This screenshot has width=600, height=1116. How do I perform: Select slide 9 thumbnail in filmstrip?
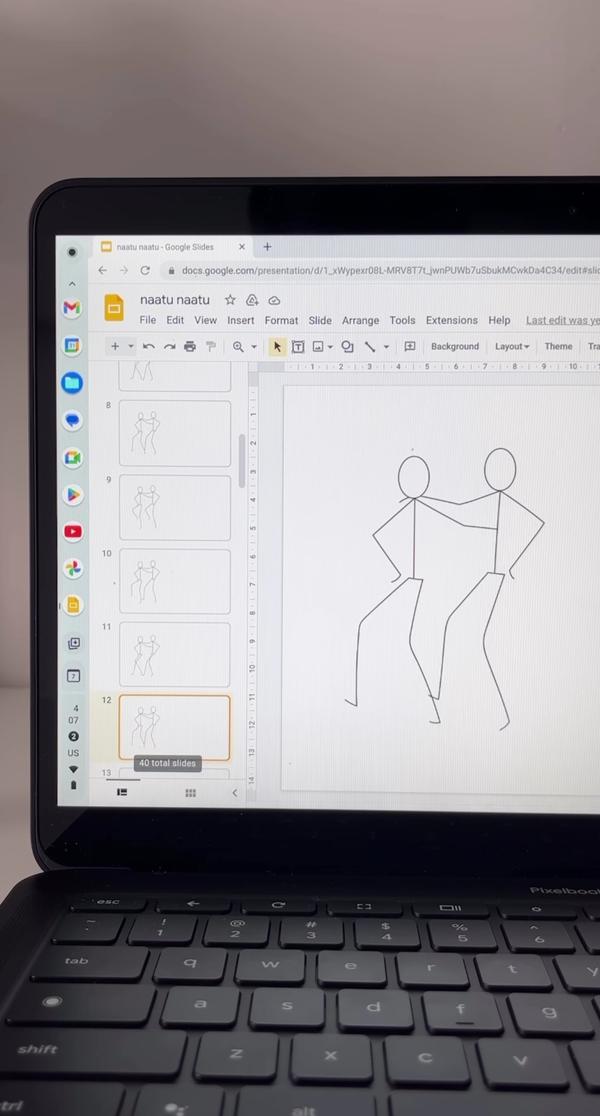coord(174,507)
